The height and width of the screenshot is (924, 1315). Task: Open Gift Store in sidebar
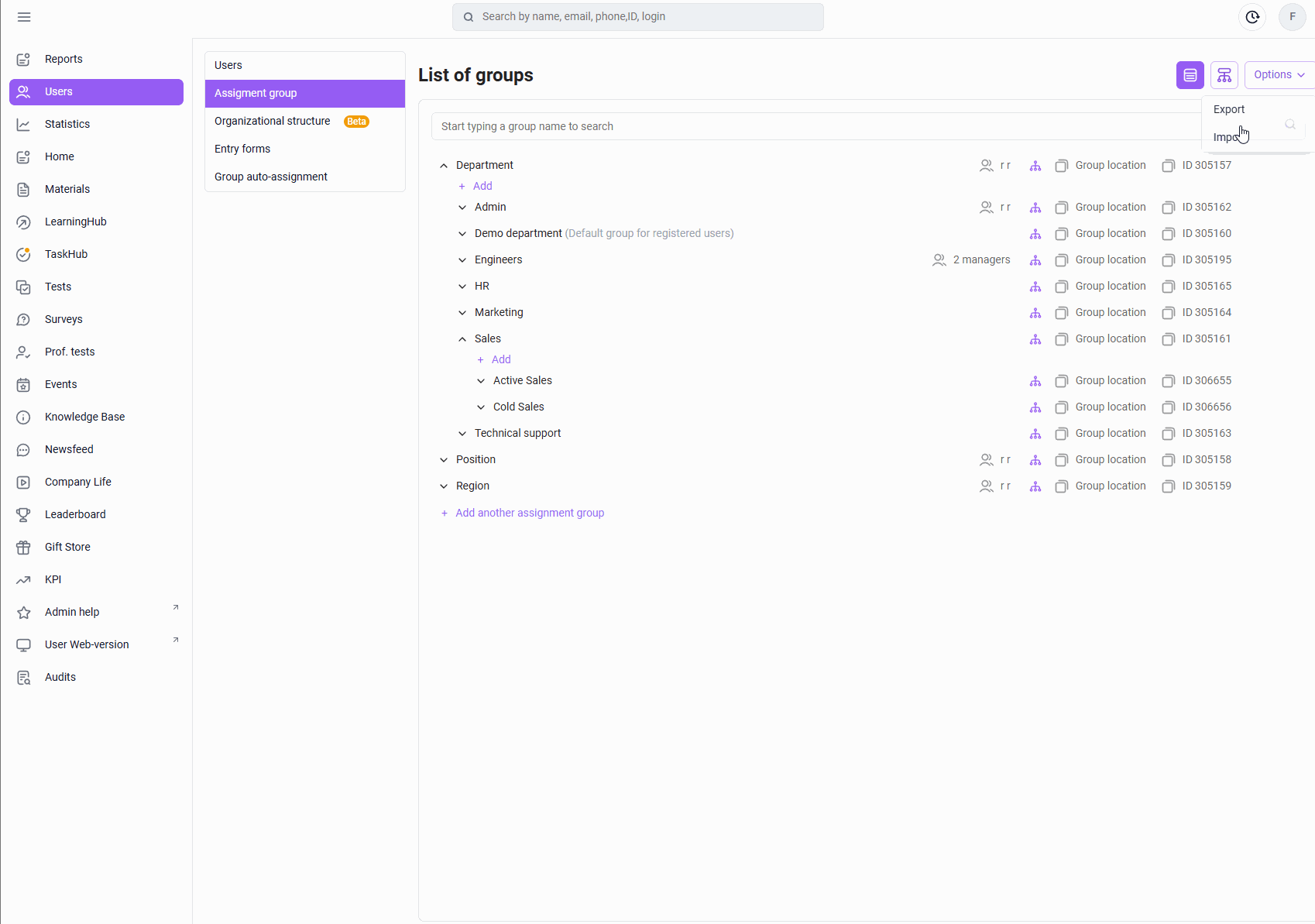click(96, 547)
